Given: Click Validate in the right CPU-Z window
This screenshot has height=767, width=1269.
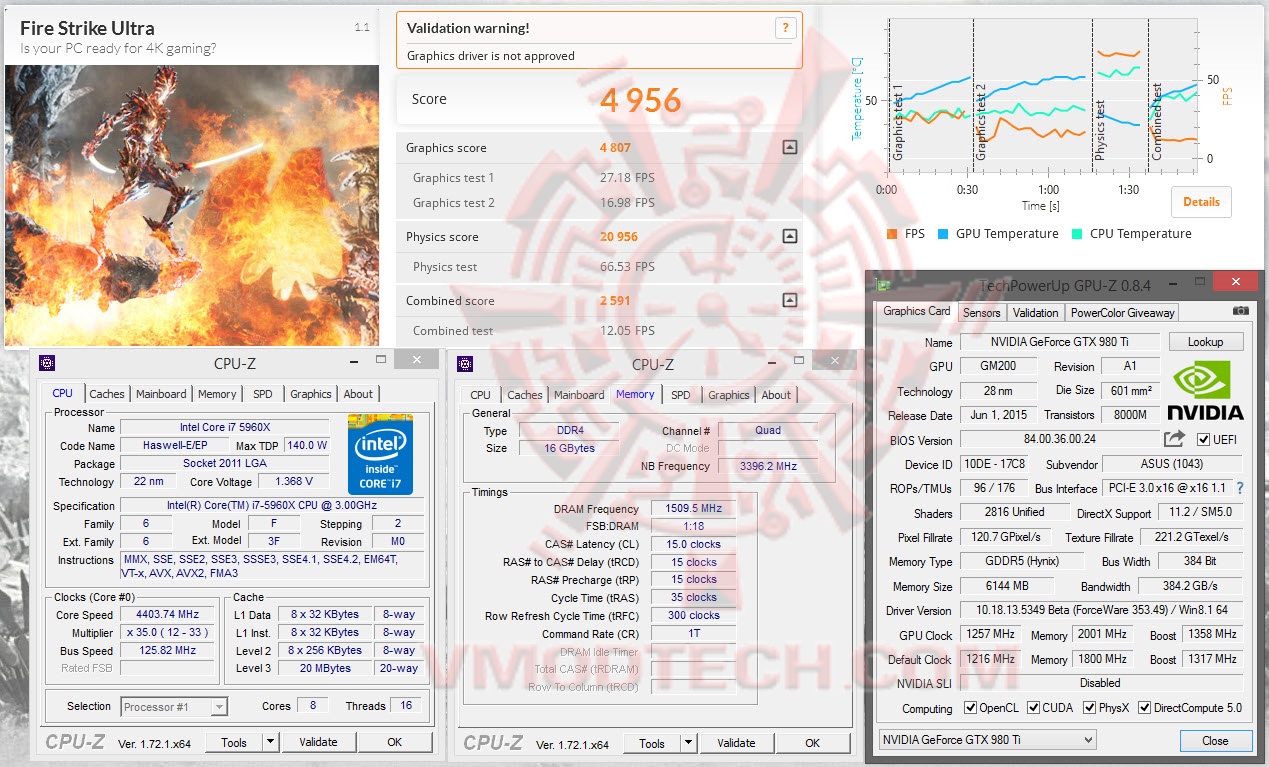Looking at the screenshot, I should click(x=736, y=743).
